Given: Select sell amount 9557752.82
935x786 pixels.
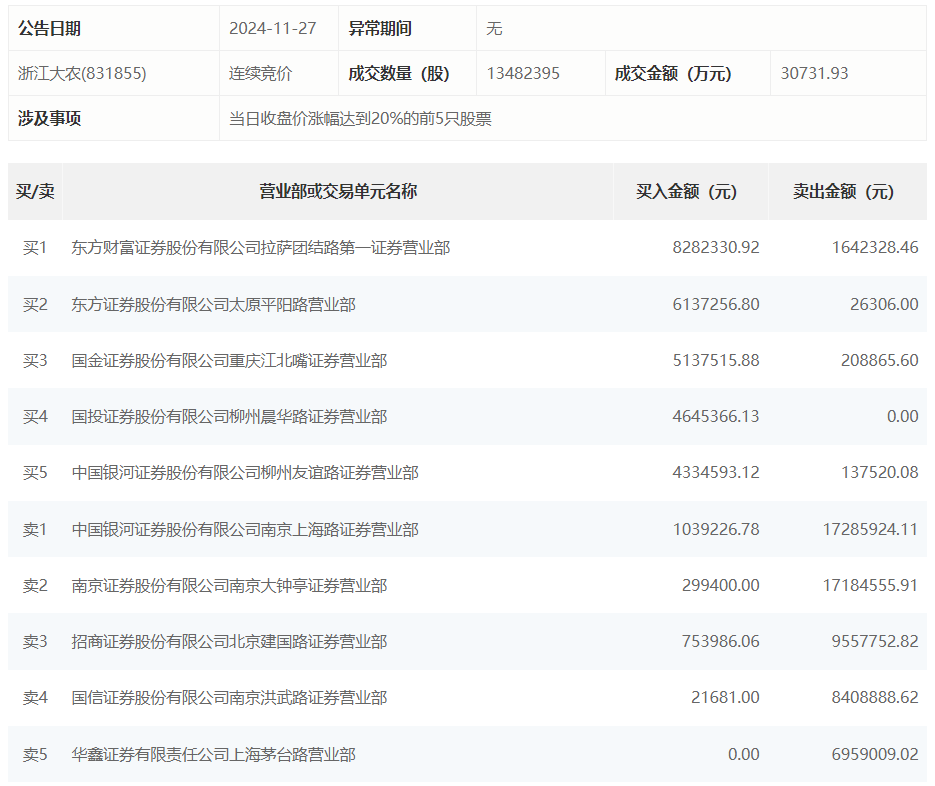Looking at the screenshot, I should point(875,641).
